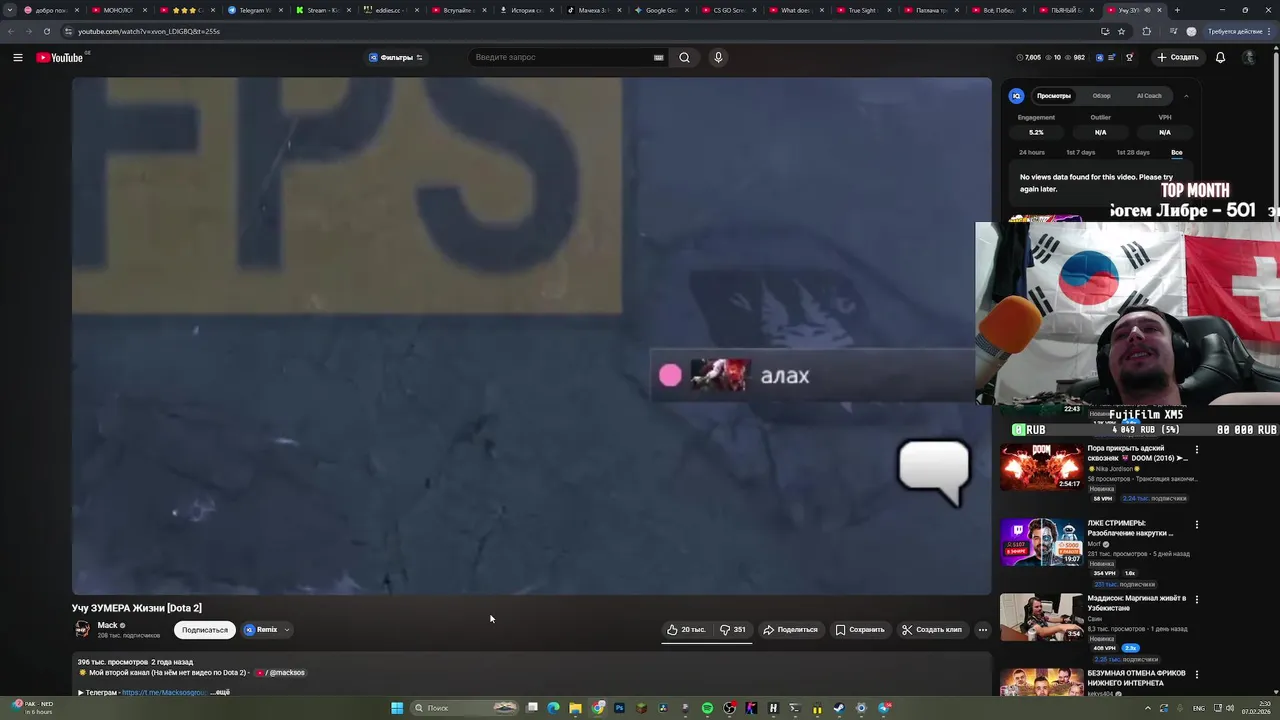Bookmark this page with star icon
Image resolution: width=1280 pixels, height=720 pixels.
point(1121,31)
